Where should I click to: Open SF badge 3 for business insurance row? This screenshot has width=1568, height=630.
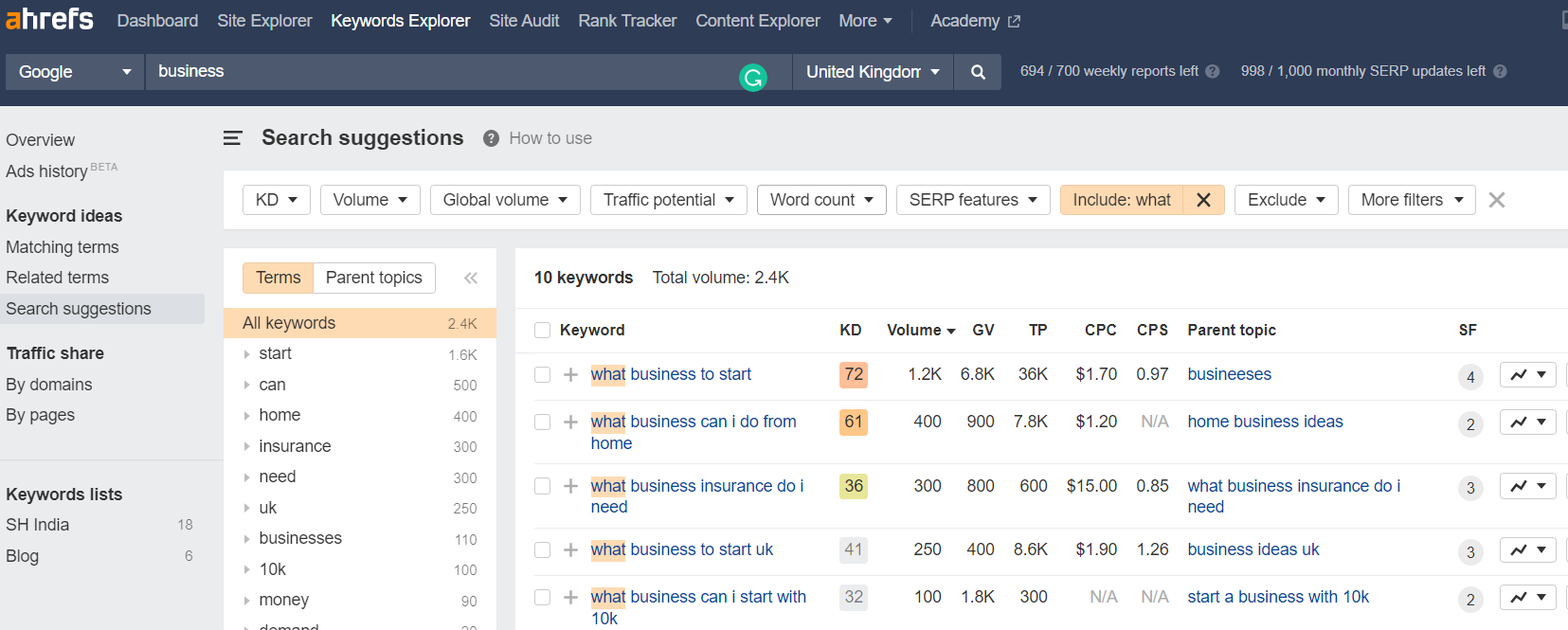point(1470,488)
